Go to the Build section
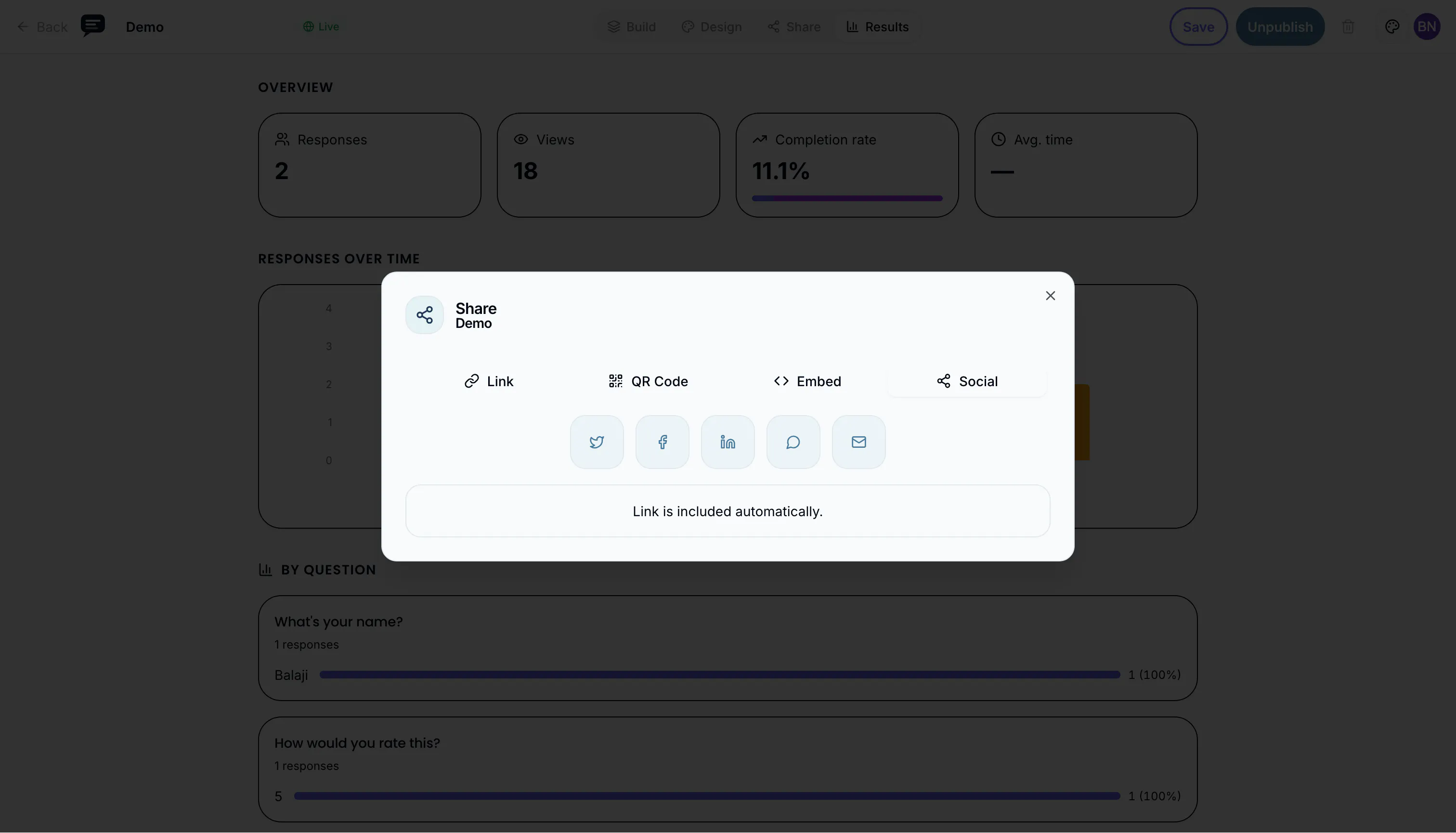Viewport: 1456px width, 833px height. [x=632, y=27]
